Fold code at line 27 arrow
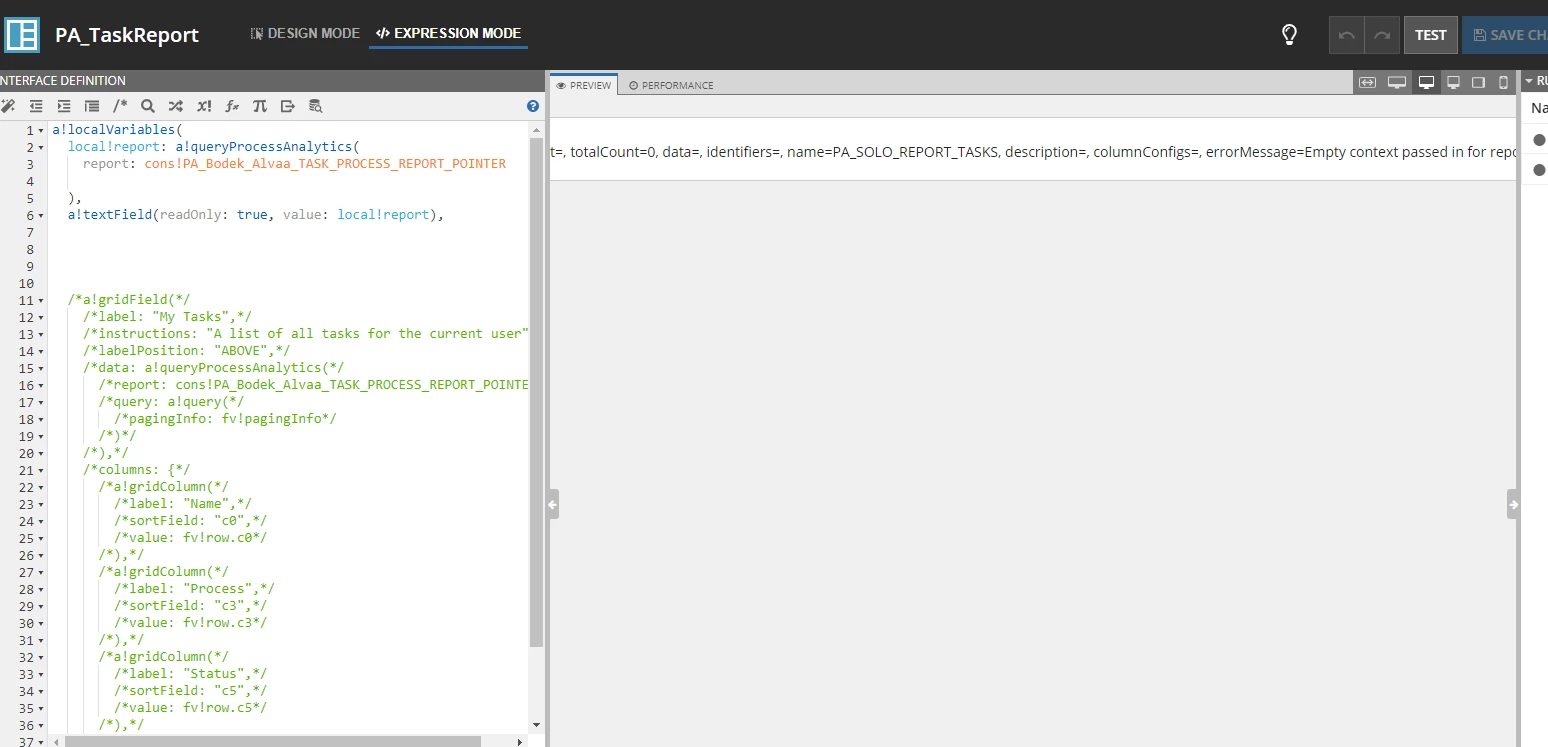Image resolution: width=1548 pixels, height=747 pixels. 41,573
